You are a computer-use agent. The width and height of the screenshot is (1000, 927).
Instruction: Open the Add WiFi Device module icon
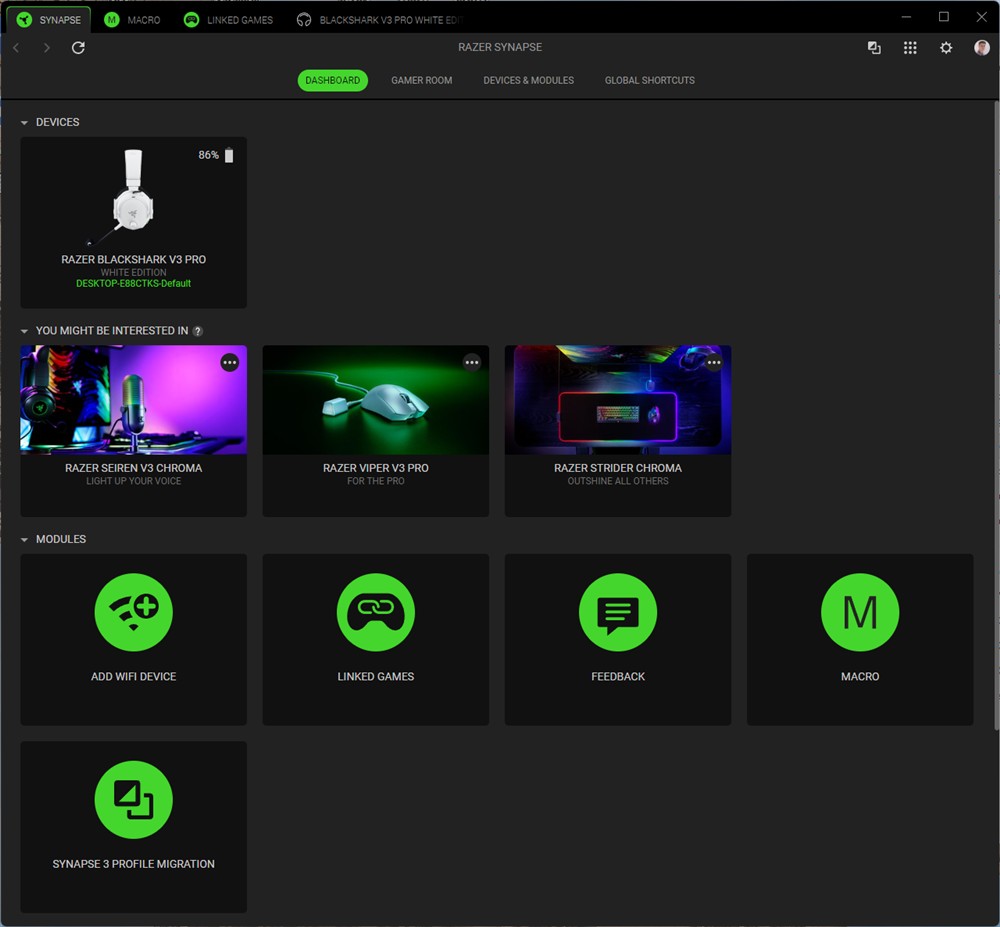click(x=133, y=612)
